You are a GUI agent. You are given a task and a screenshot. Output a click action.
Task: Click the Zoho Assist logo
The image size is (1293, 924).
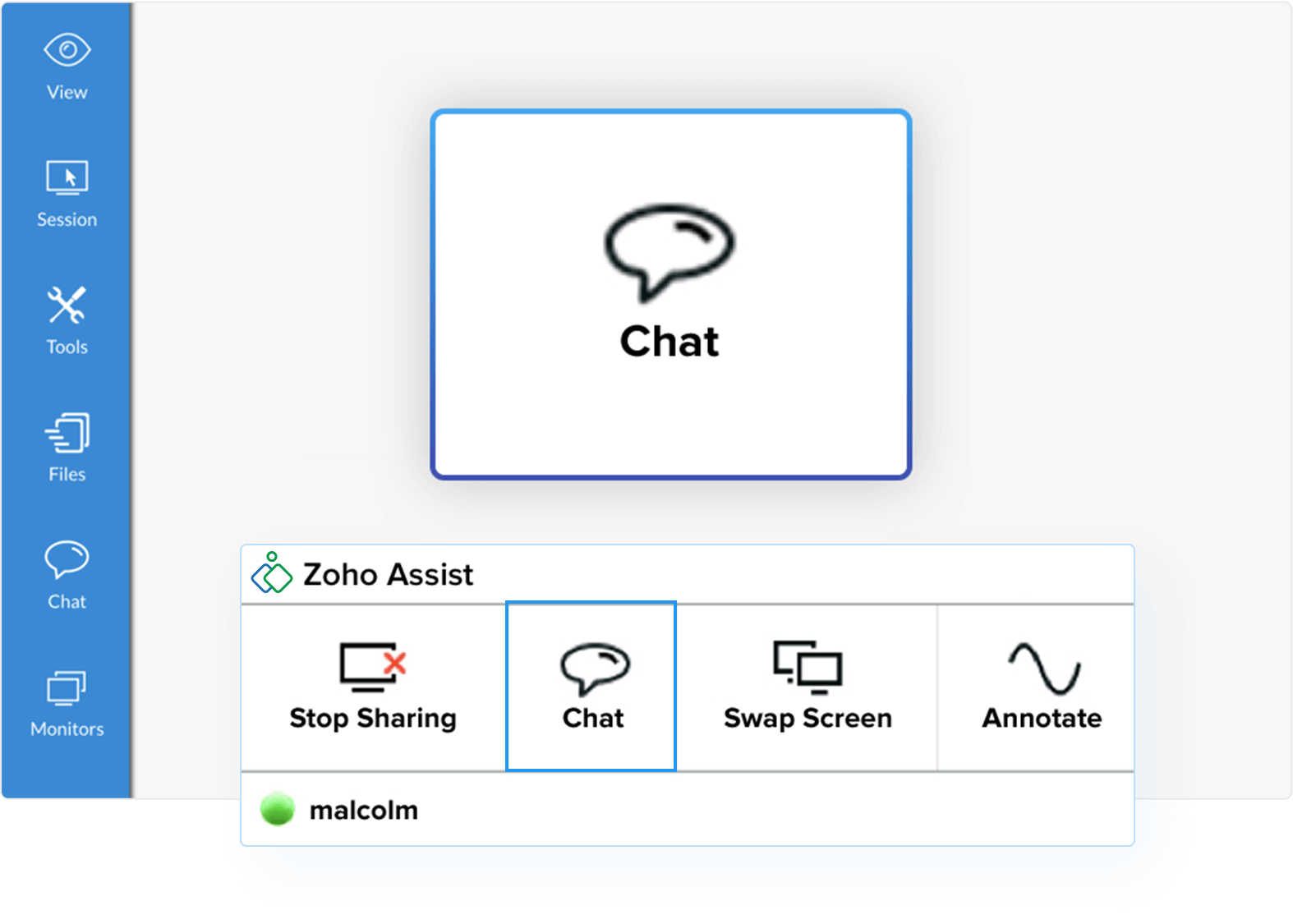pos(272,572)
